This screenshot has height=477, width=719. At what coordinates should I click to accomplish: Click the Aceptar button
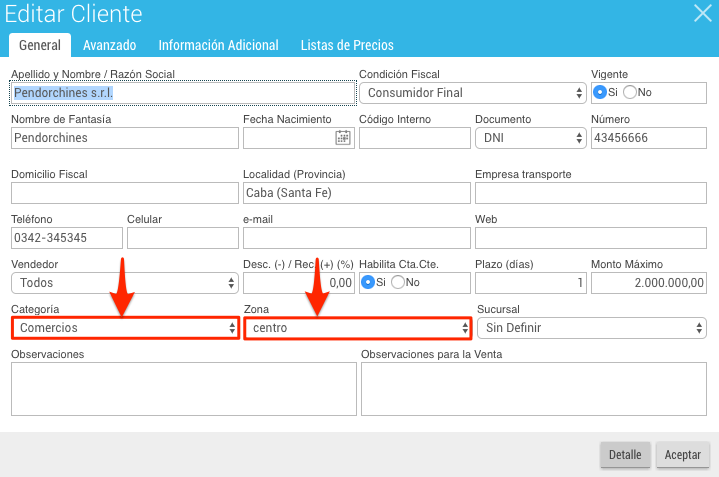tap(683, 455)
